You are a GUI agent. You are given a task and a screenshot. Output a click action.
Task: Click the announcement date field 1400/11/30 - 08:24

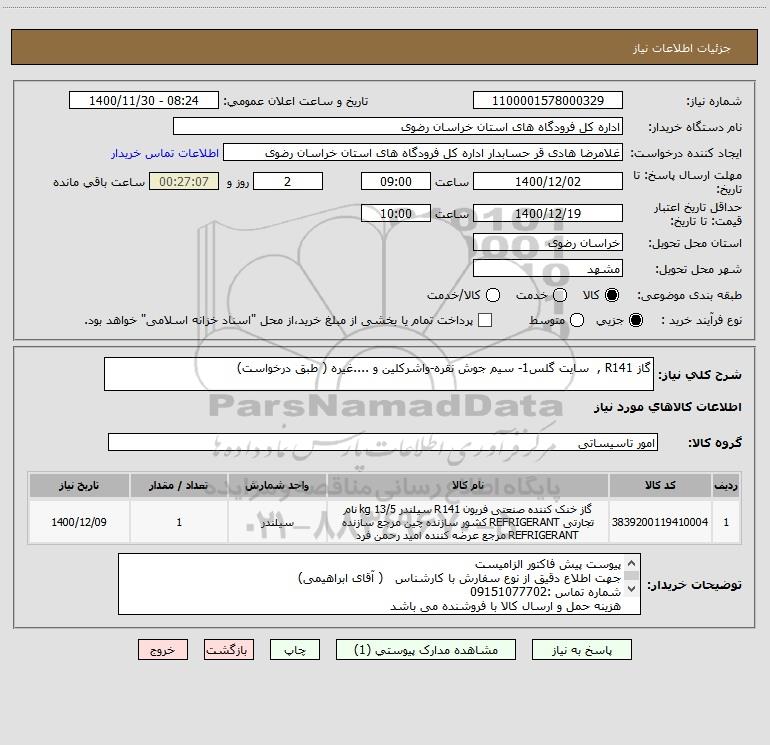(x=144, y=100)
